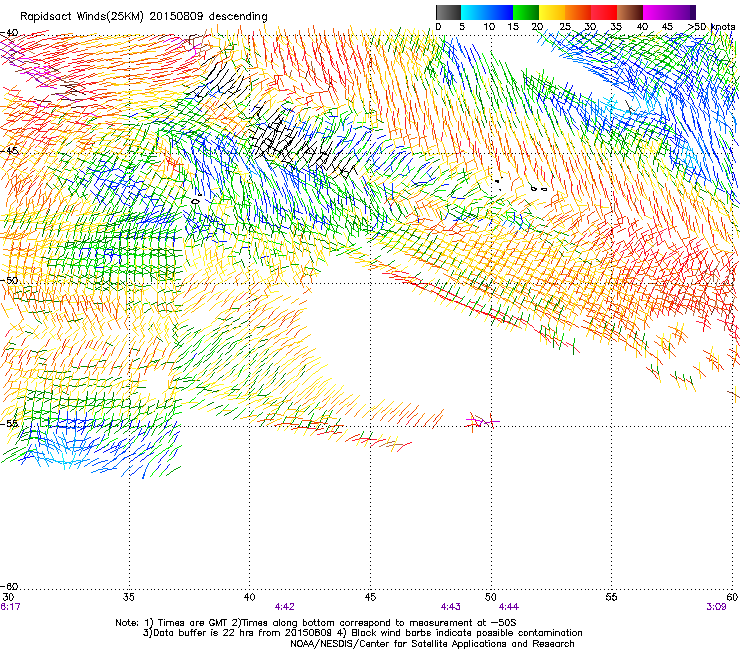Click the note line starting 'Note: 1) Times are GMT'

316,623
